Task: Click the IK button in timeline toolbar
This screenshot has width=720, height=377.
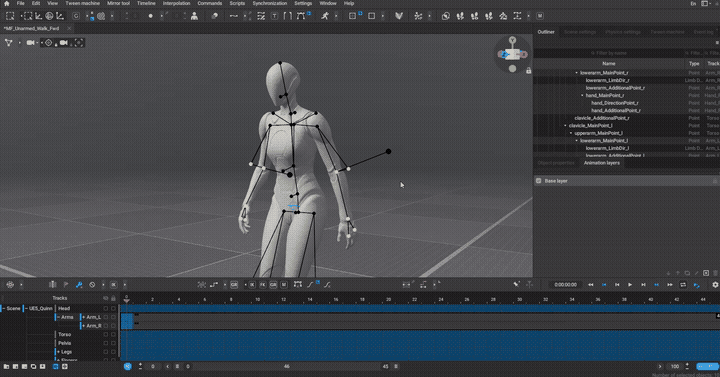Action: coord(252,285)
